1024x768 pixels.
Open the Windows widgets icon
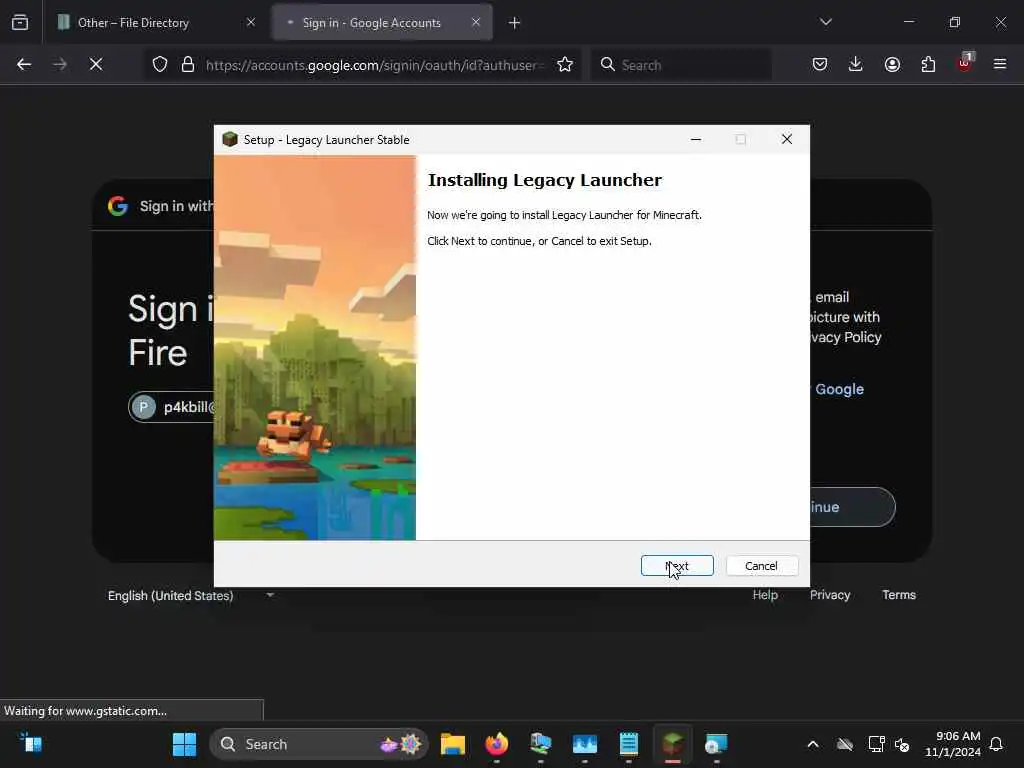pos(31,744)
